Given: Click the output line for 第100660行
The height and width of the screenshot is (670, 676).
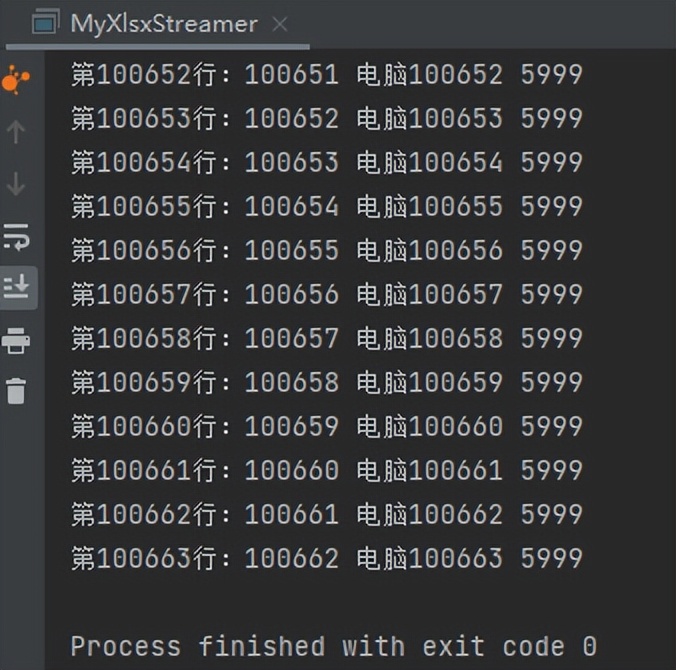Looking at the screenshot, I should (x=325, y=426).
